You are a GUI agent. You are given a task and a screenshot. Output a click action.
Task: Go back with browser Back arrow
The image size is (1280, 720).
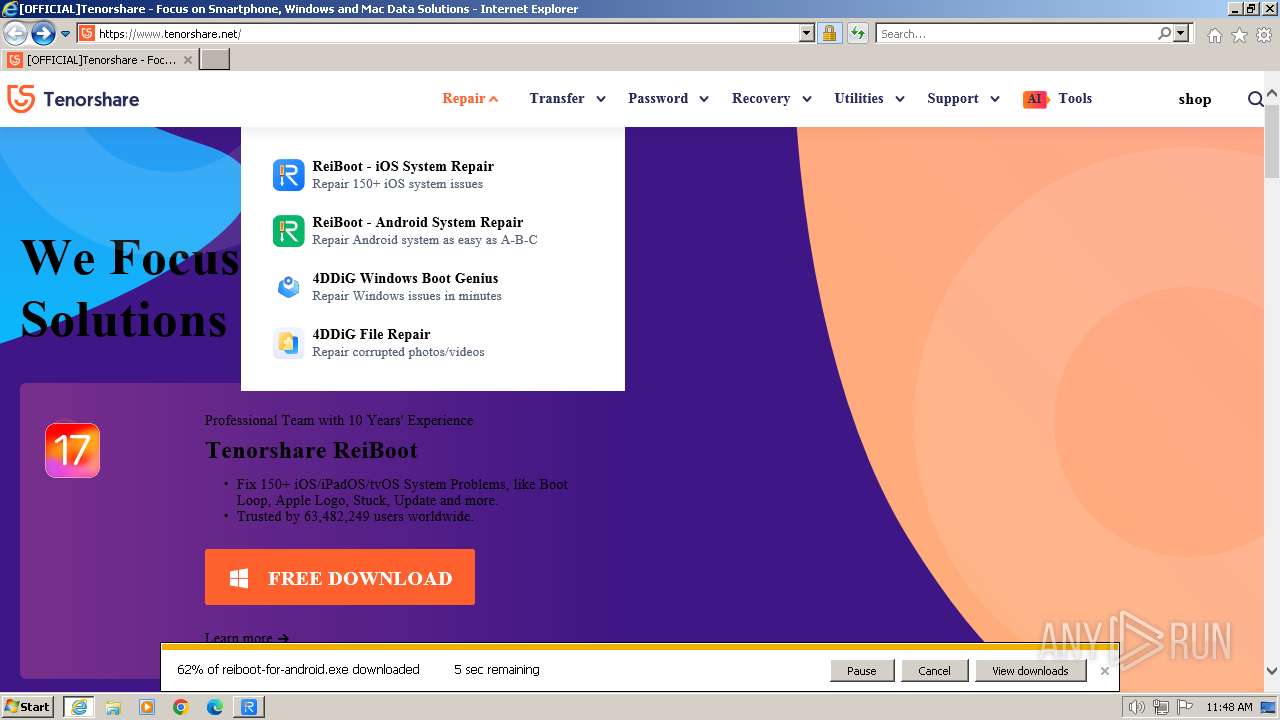pos(15,33)
